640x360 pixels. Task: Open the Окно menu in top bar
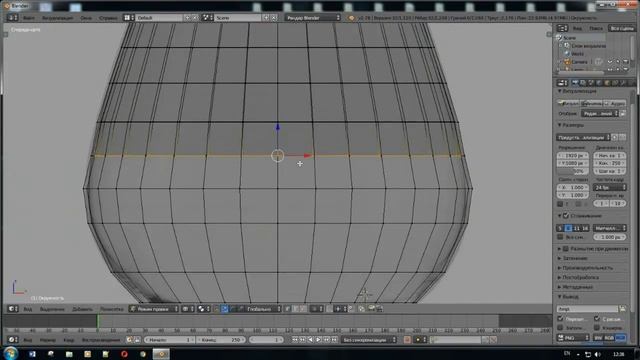(86, 18)
